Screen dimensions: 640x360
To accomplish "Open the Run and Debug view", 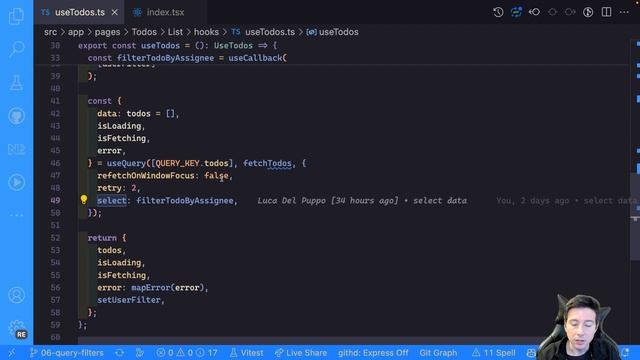I will 16,182.
